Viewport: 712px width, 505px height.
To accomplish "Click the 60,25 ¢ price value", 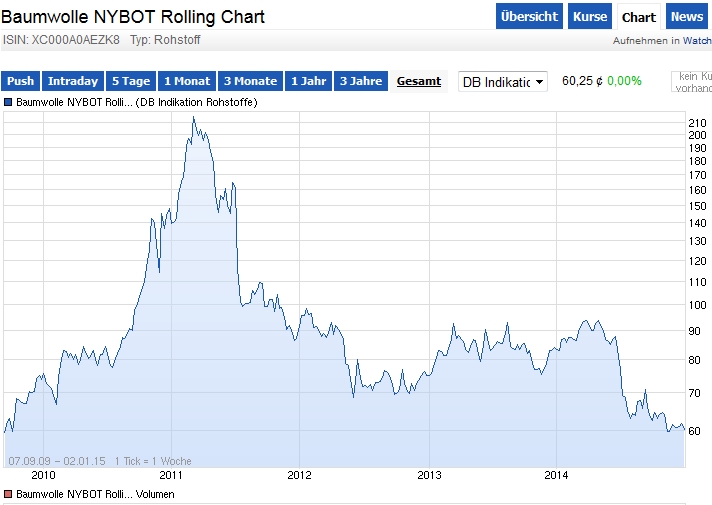I will click(x=583, y=81).
